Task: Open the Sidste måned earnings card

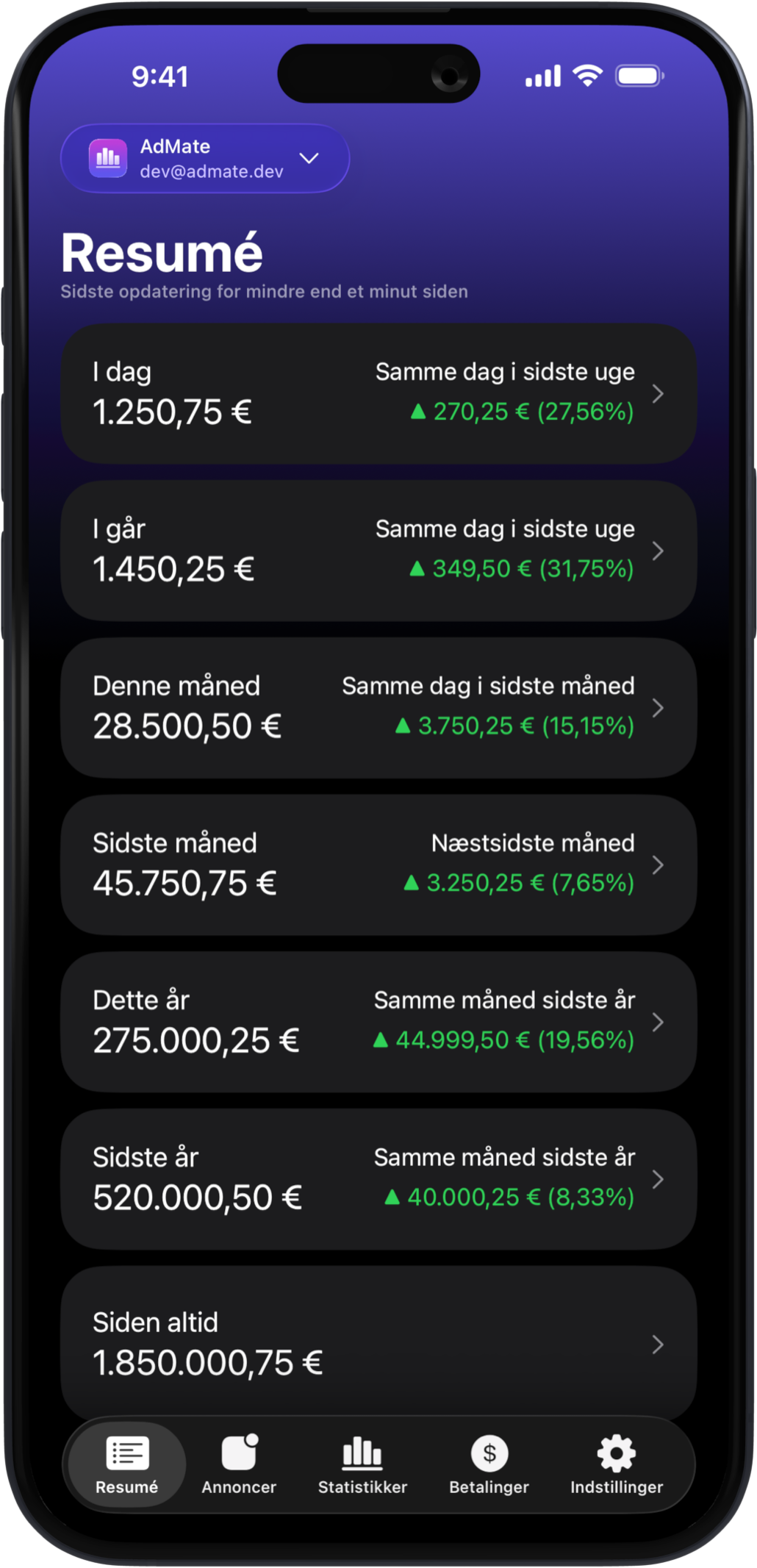Action: 378,864
